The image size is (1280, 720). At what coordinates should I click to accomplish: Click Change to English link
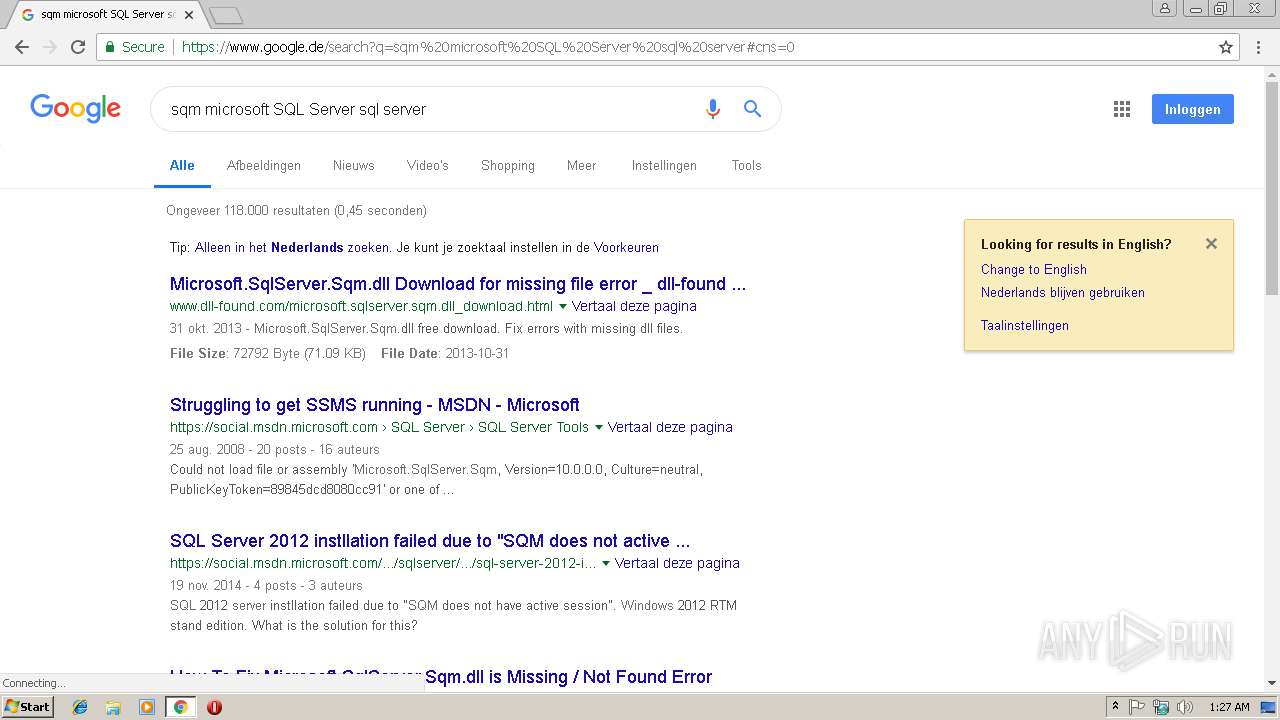1034,270
